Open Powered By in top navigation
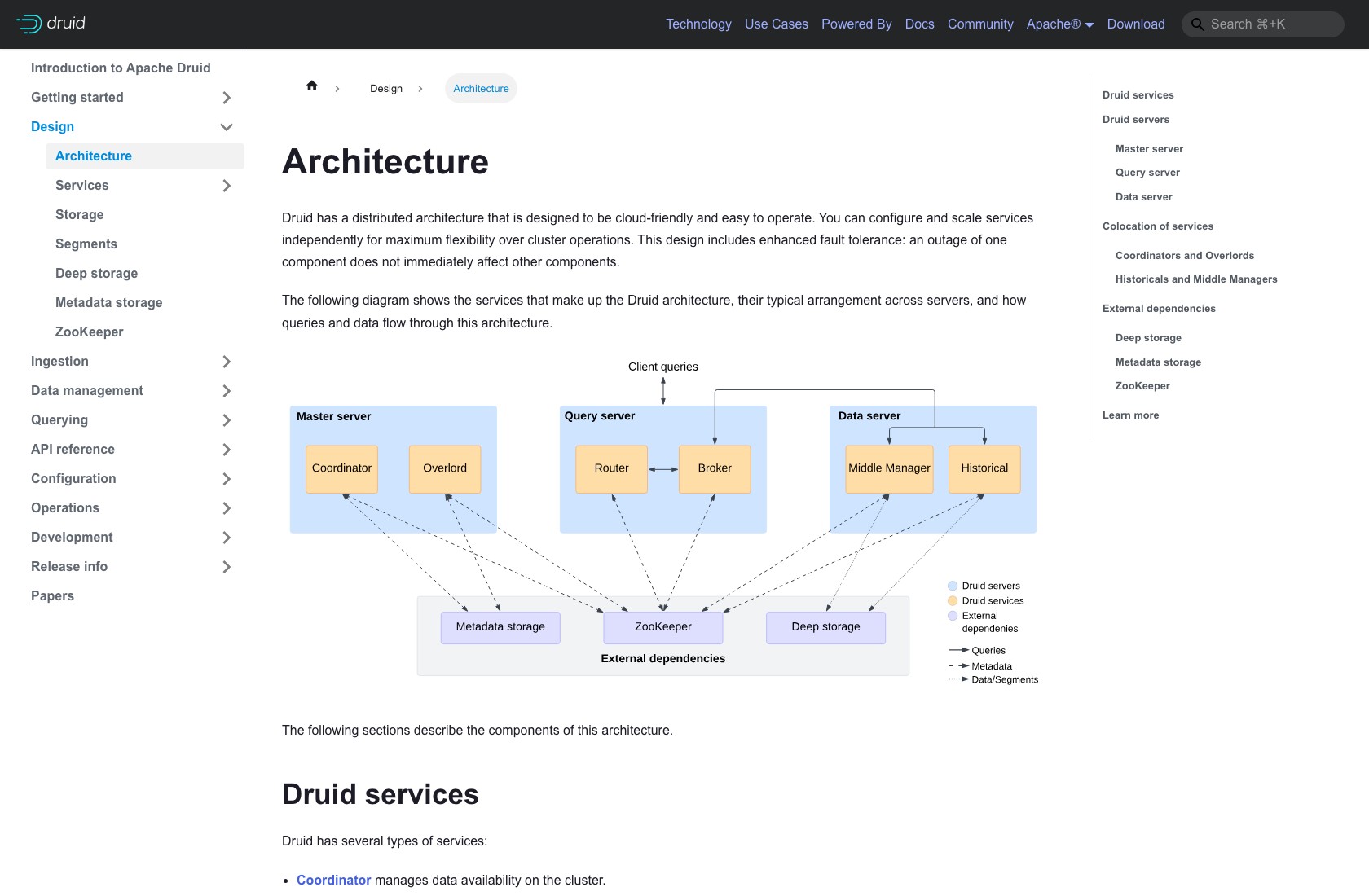Screen dimensions: 1369x896 [856, 24]
